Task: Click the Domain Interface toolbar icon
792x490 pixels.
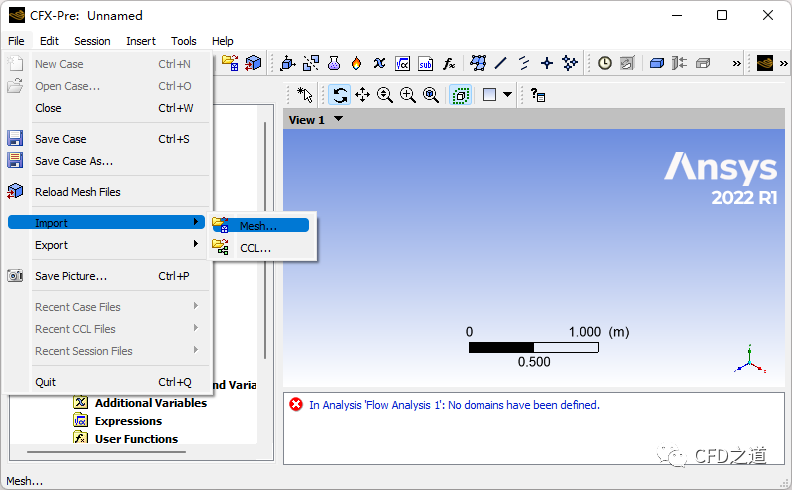Action: click(x=311, y=63)
